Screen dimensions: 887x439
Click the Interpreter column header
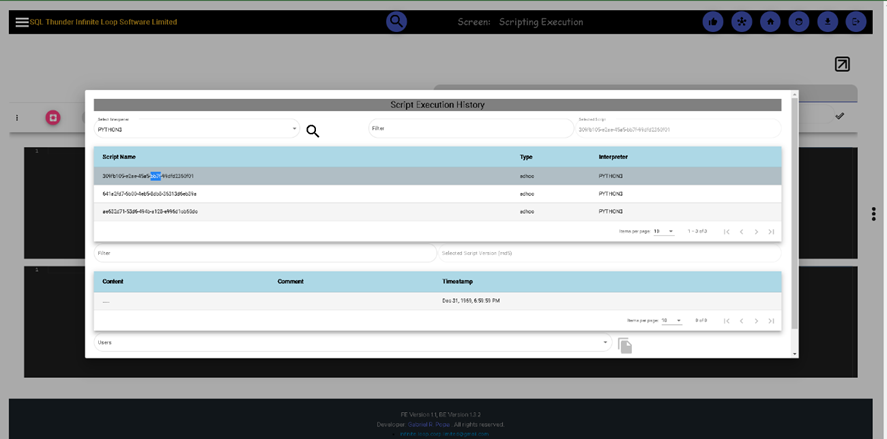click(613, 157)
